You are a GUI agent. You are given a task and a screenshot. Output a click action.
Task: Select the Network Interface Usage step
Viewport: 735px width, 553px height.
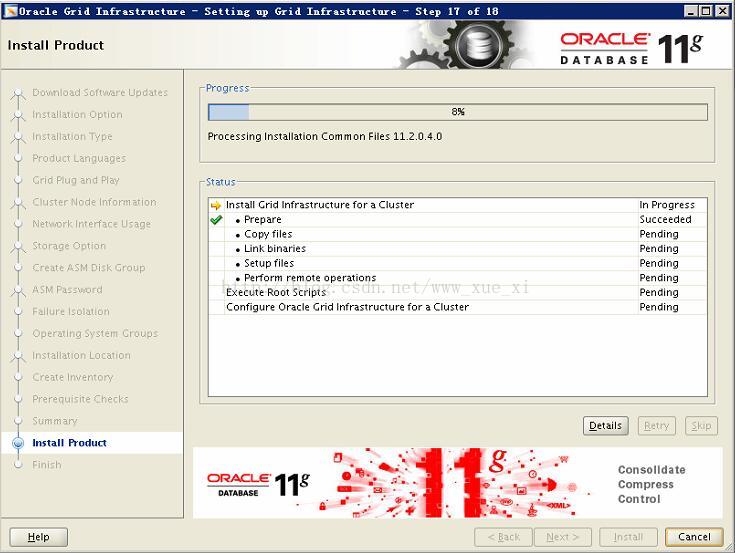coord(91,224)
